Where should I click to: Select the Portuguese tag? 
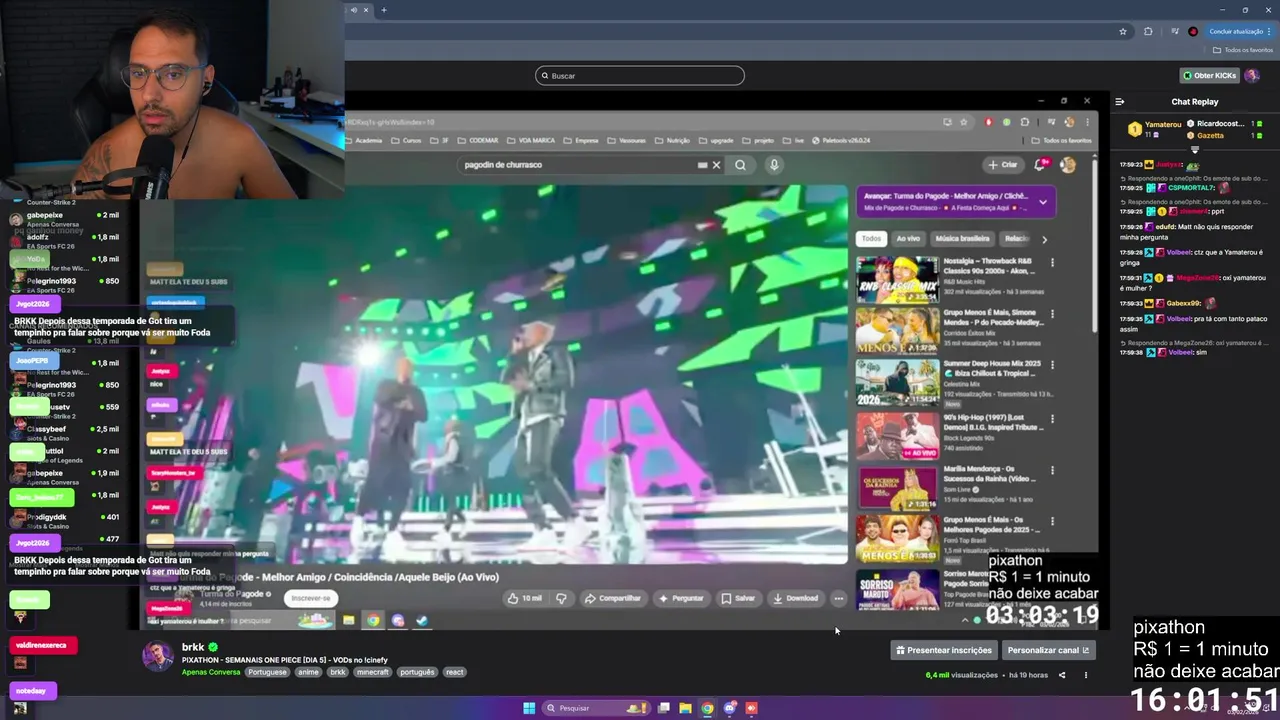tap(267, 672)
